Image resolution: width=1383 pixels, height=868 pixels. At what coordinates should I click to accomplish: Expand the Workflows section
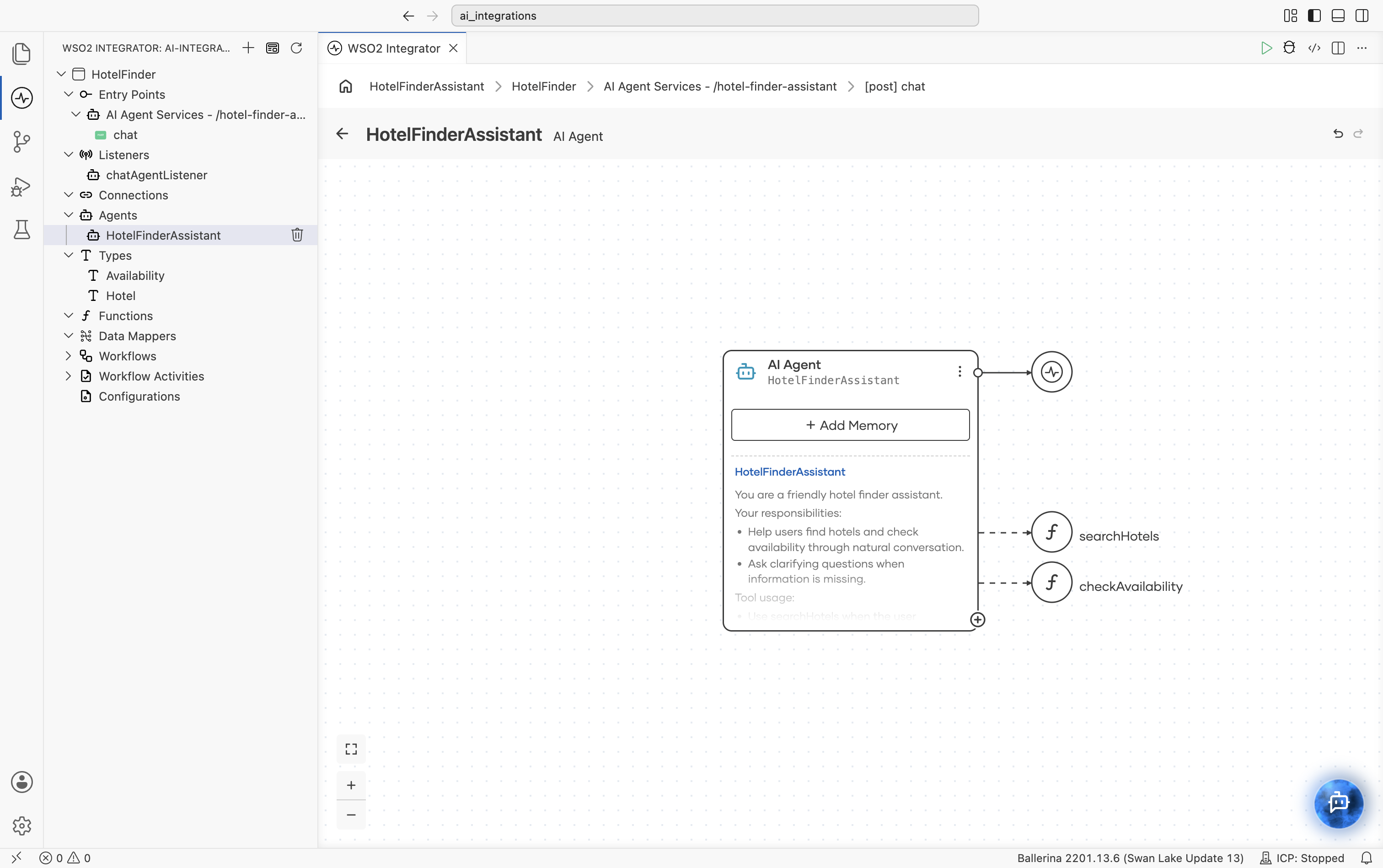click(68, 356)
